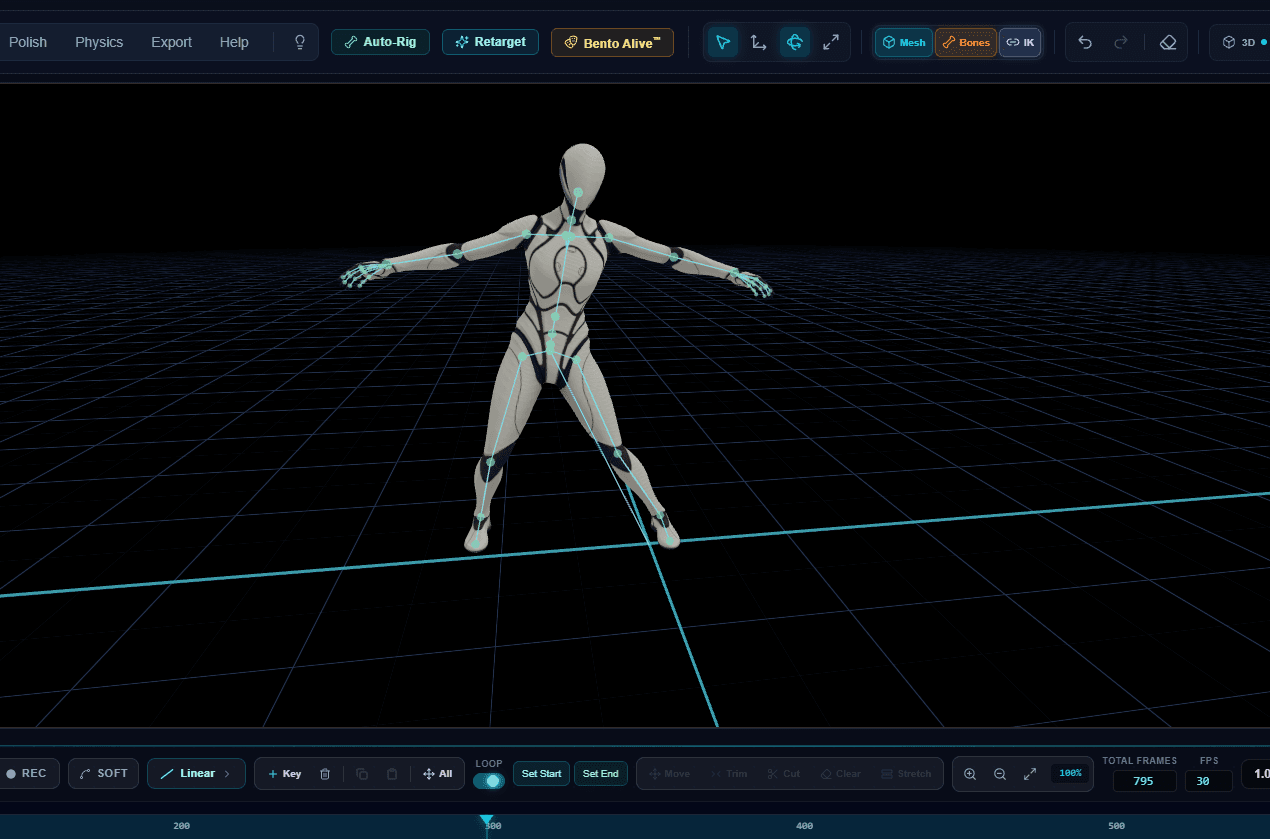The height and width of the screenshot is (839, 1270).
Task: Select the head bone joint
Action: click(577, 192)
